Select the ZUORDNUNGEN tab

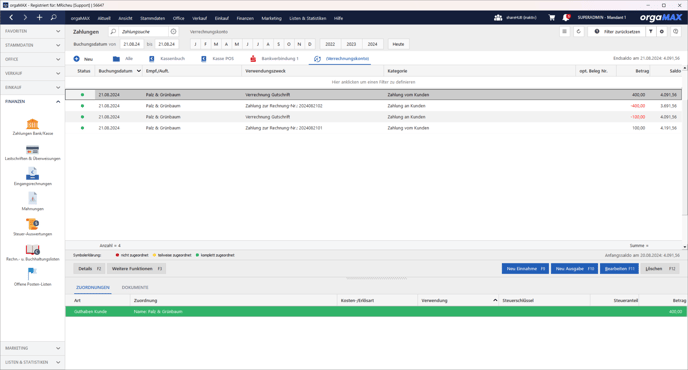tap(93, 287)
